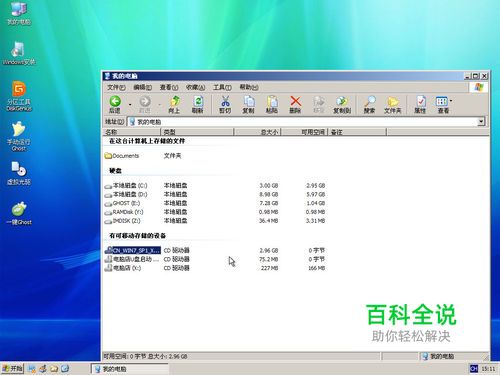500x375 pixels.
Task: Click the Search (搜索) magnifier icon
Action: (x=370, y=104)
